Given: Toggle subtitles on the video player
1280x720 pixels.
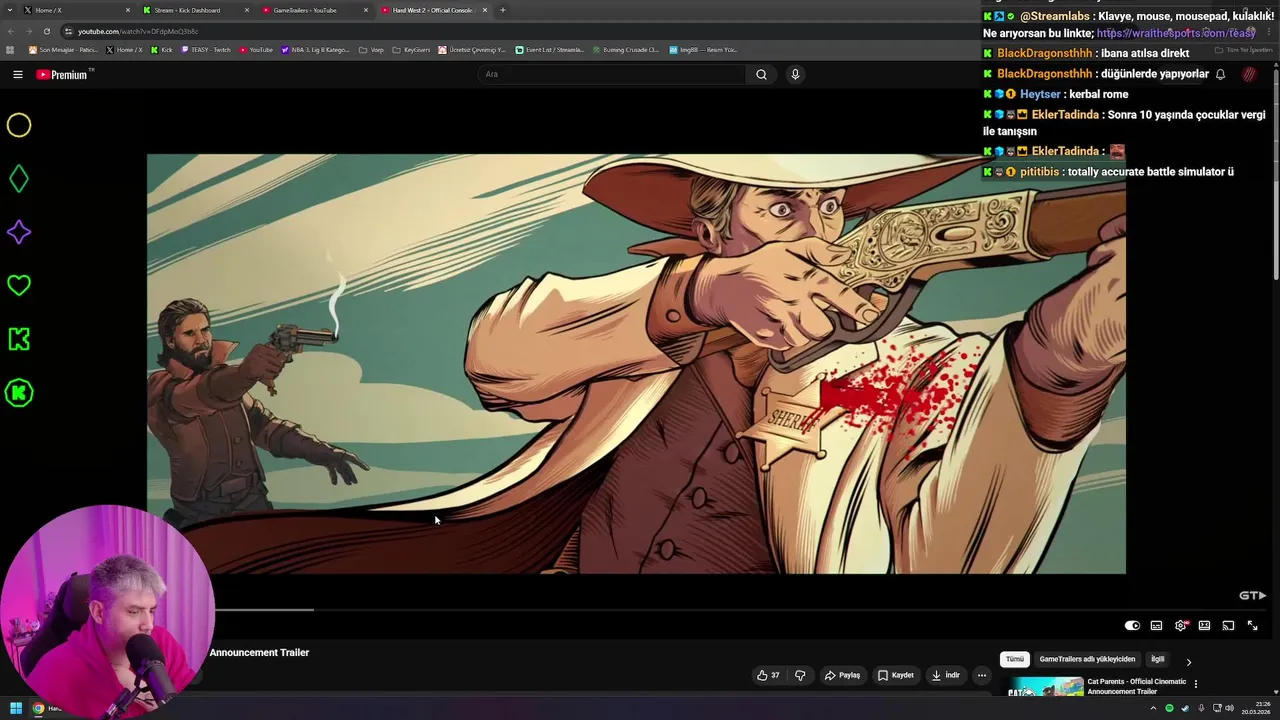Looking at the screenshot, I should tap(1156, 625).
